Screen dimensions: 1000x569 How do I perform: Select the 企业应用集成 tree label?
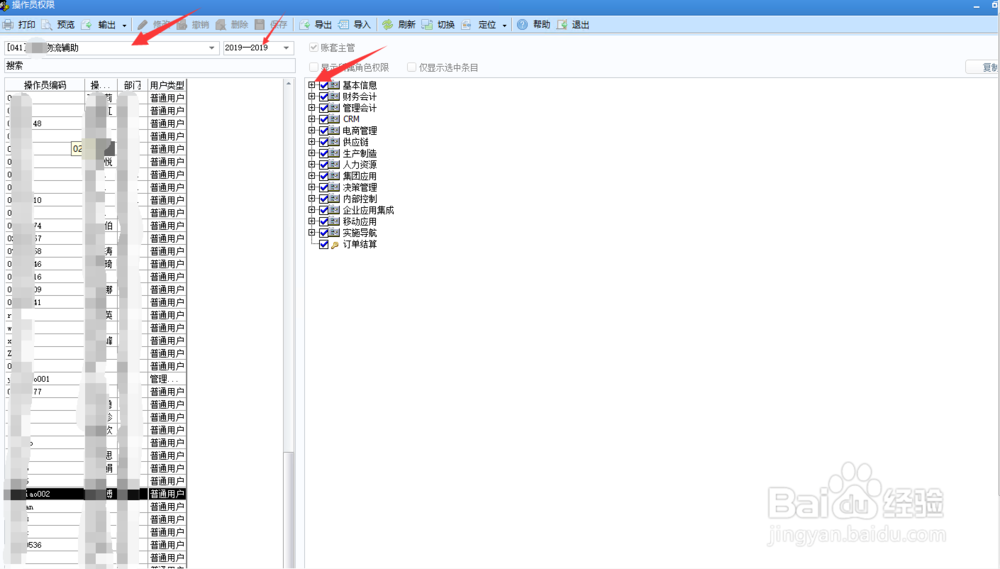[x=368, y=210]
